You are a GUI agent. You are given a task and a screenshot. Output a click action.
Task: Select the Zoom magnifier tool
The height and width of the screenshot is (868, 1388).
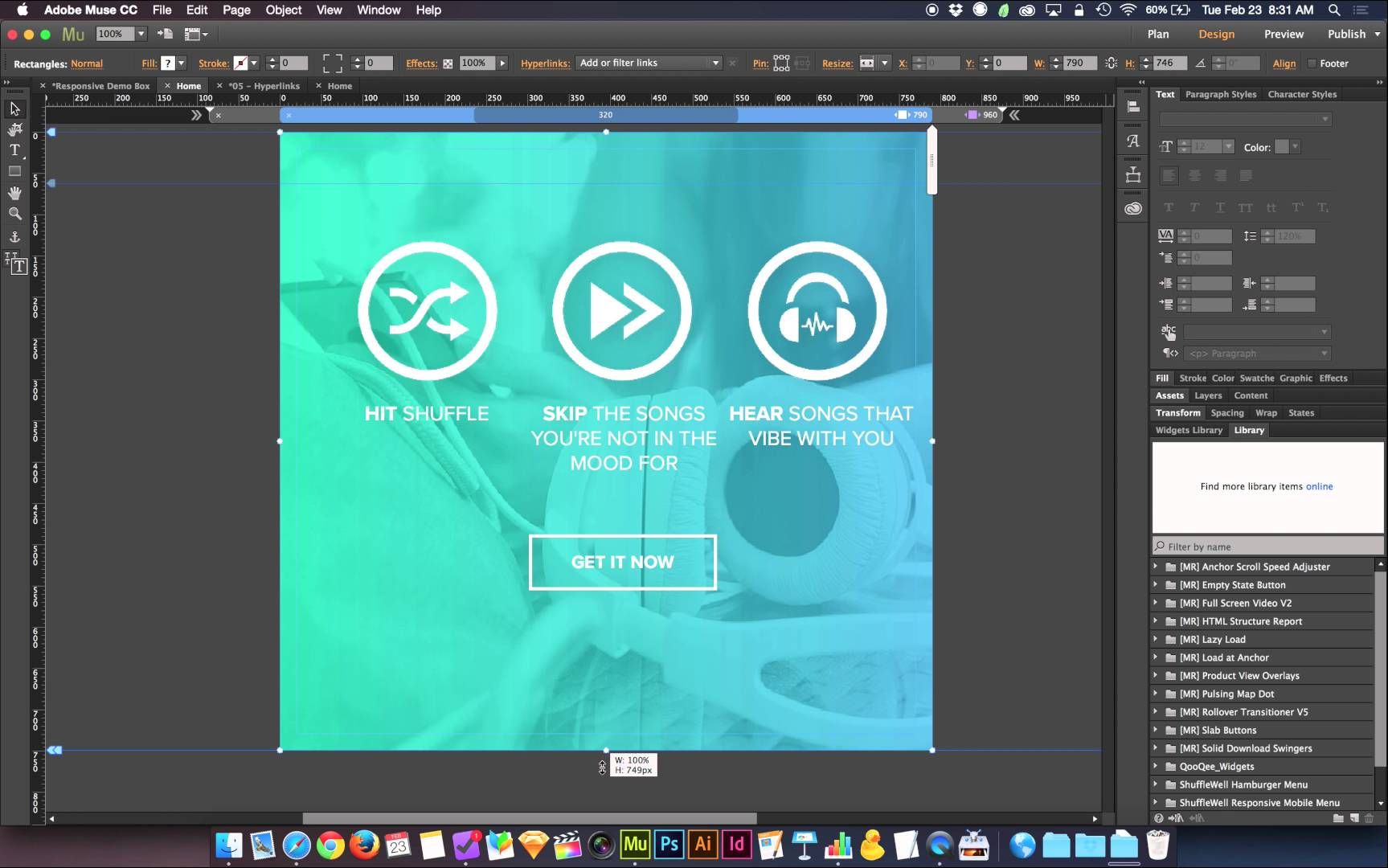pyautogui.click(x=14, y=214)
